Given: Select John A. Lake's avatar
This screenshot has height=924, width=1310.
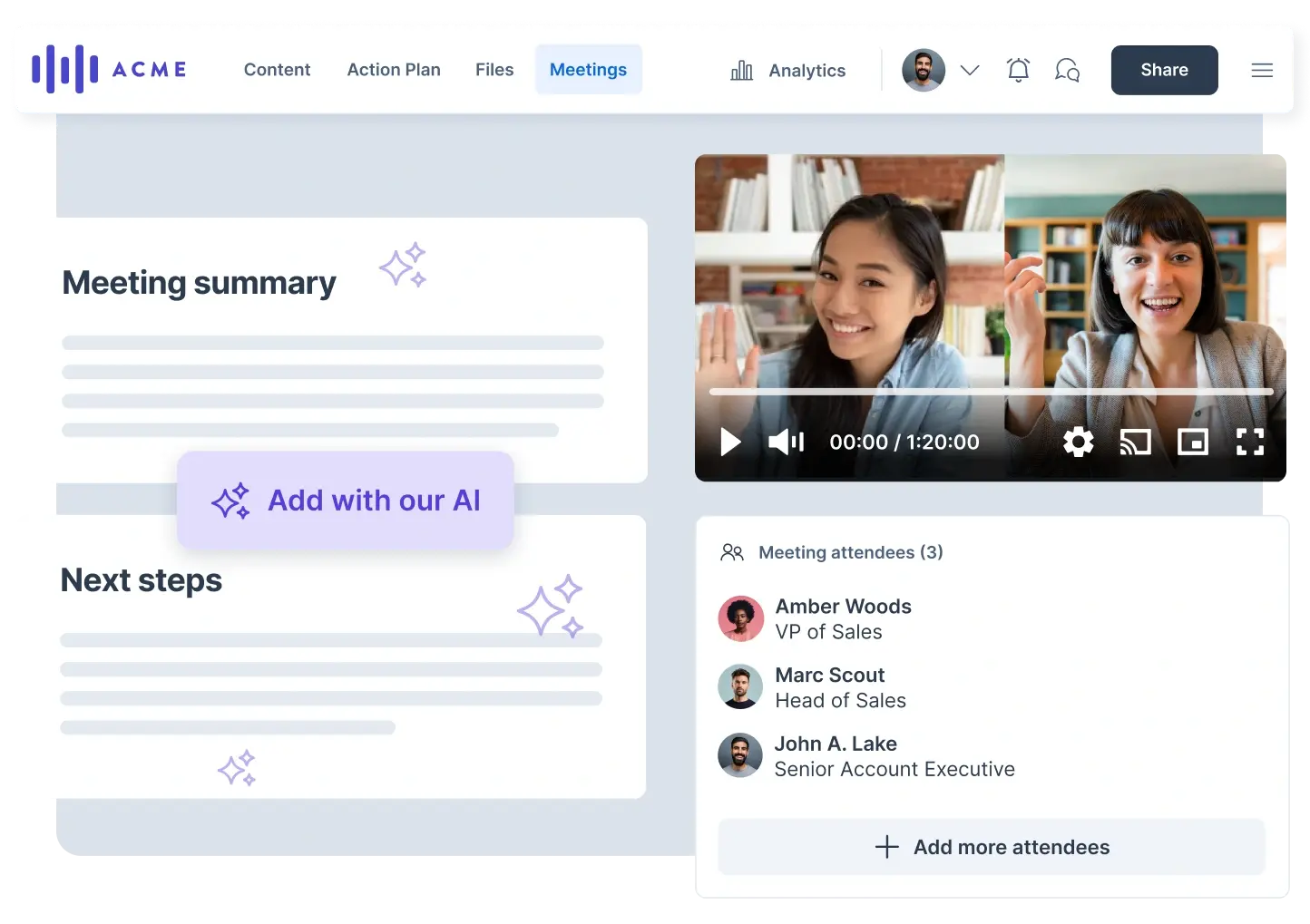Looking at the screenshot, I should tap(740, 755).
